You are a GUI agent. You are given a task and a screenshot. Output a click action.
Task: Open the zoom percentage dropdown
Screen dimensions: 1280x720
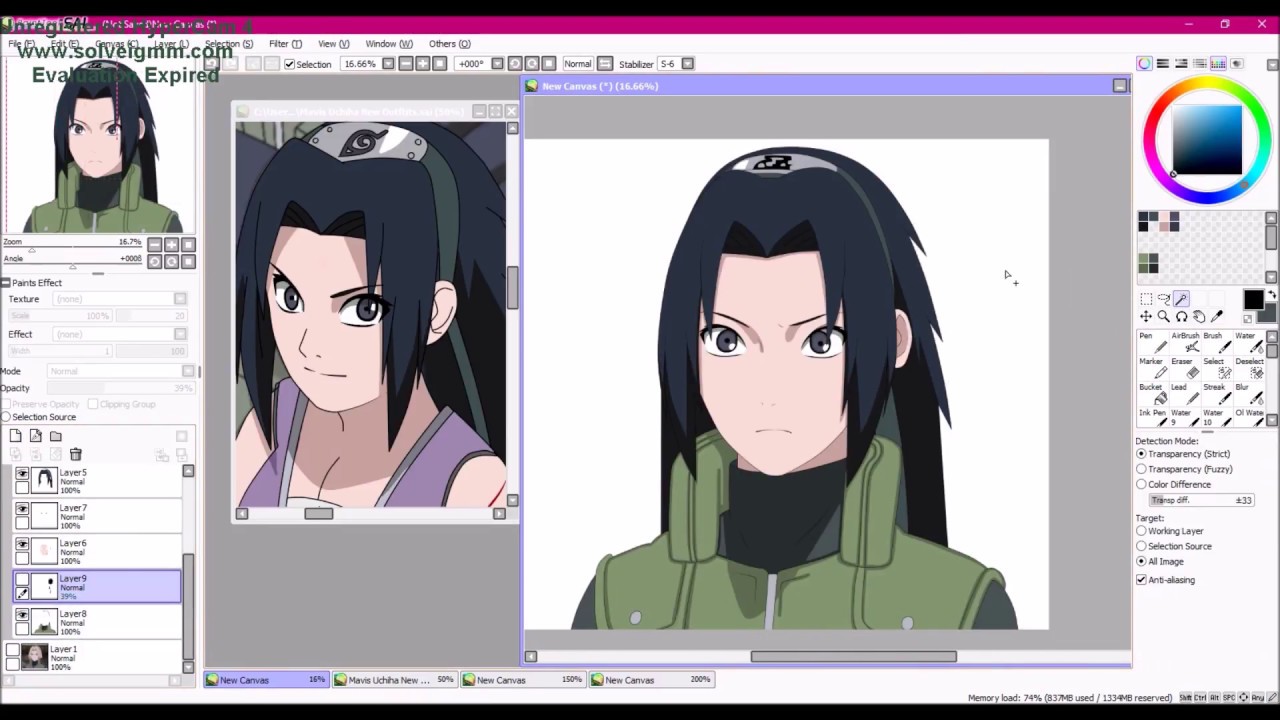pos(388,64)
